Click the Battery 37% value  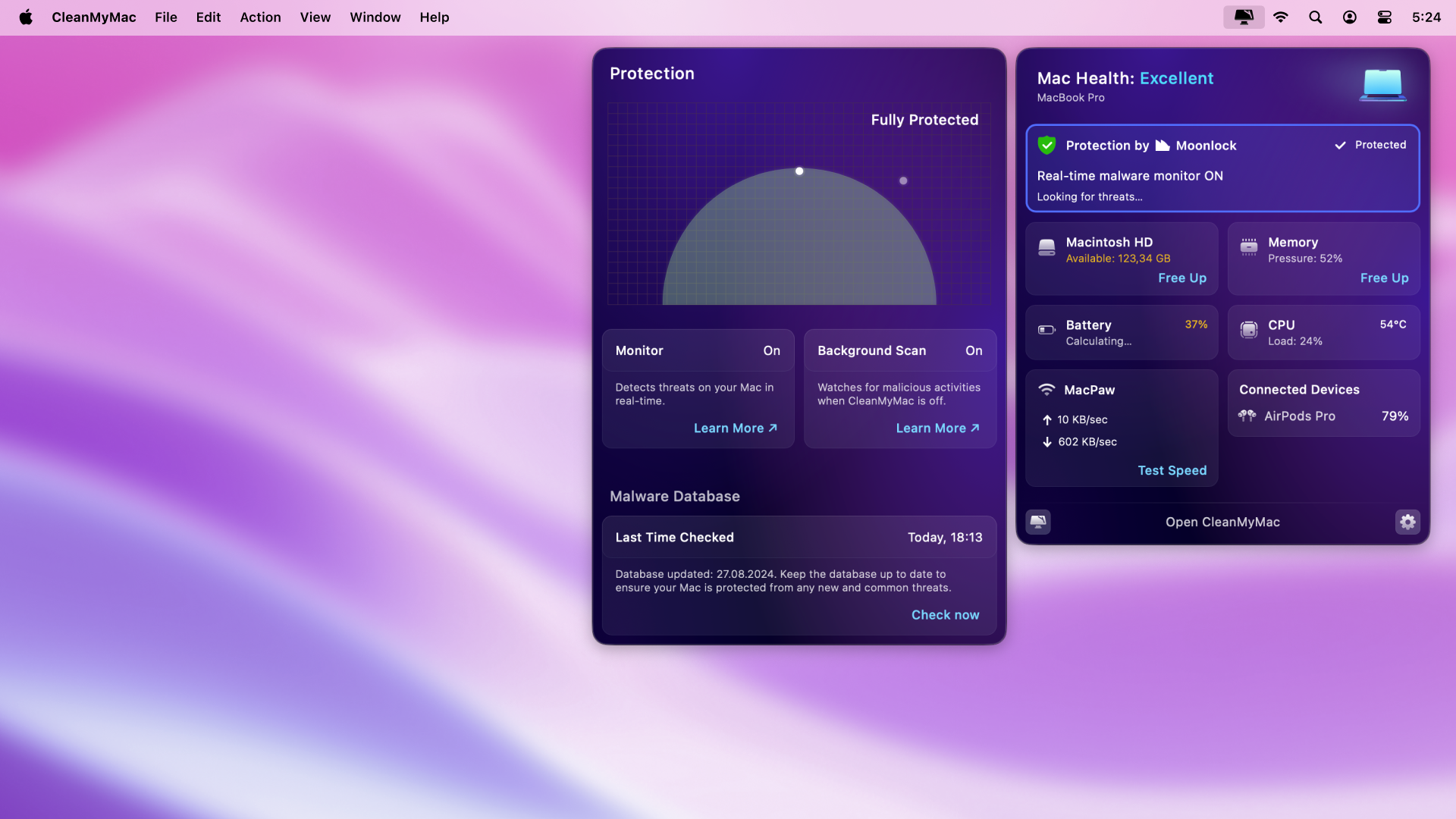pyautogui.click(x=1196, y=324)
